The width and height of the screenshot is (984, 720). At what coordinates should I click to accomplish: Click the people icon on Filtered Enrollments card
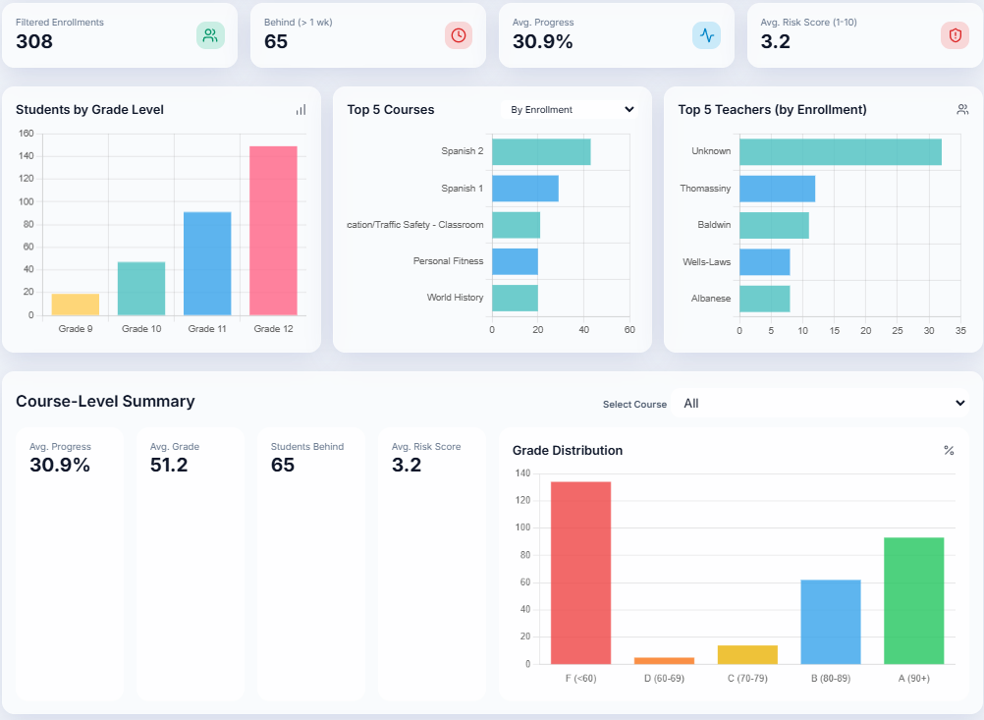click(x=210, y=35)
